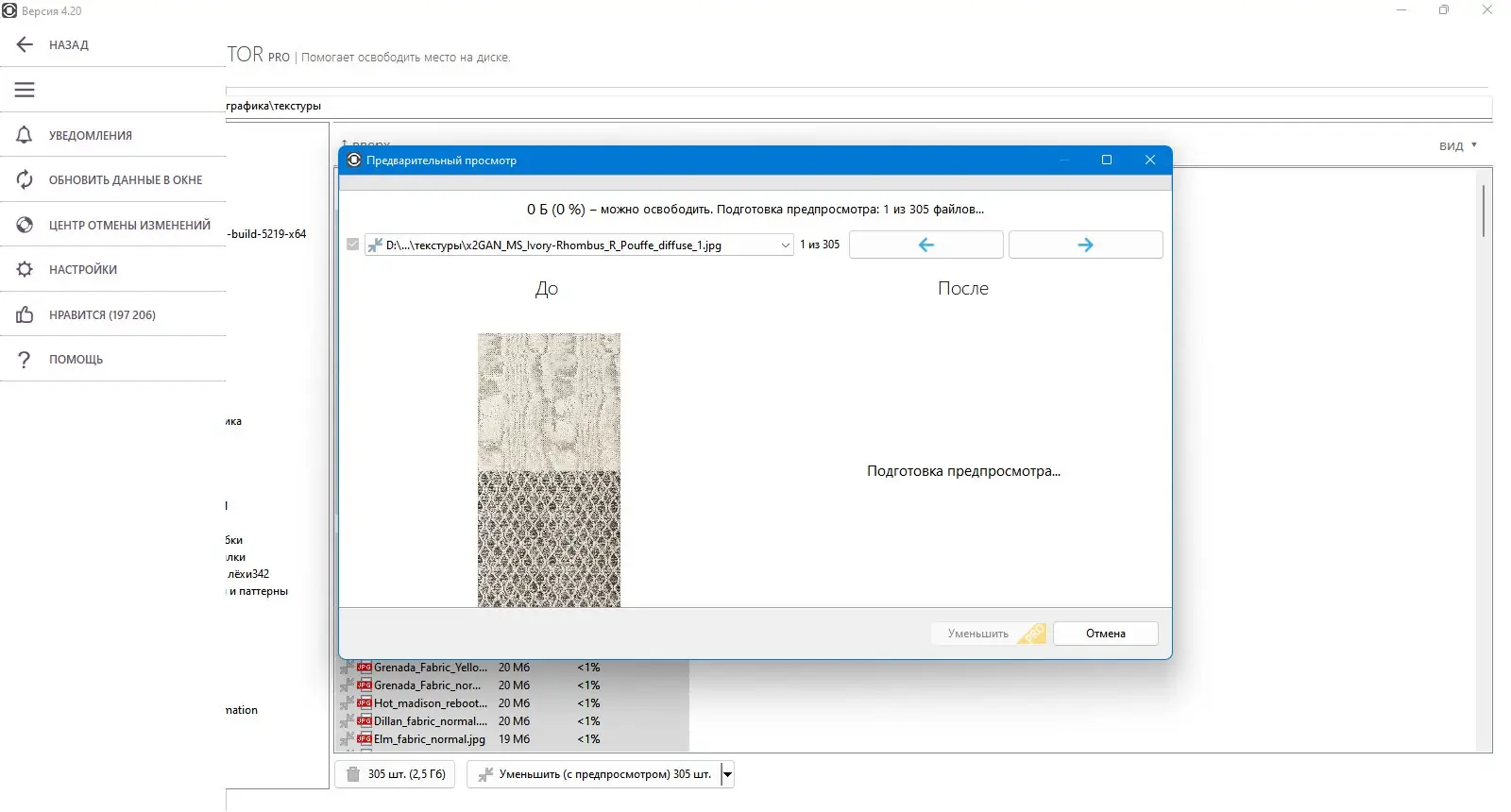This screenshot has width=1511, height=812.
Task: Click Отмена in the preview dialog
Action: pos(1106,634)
